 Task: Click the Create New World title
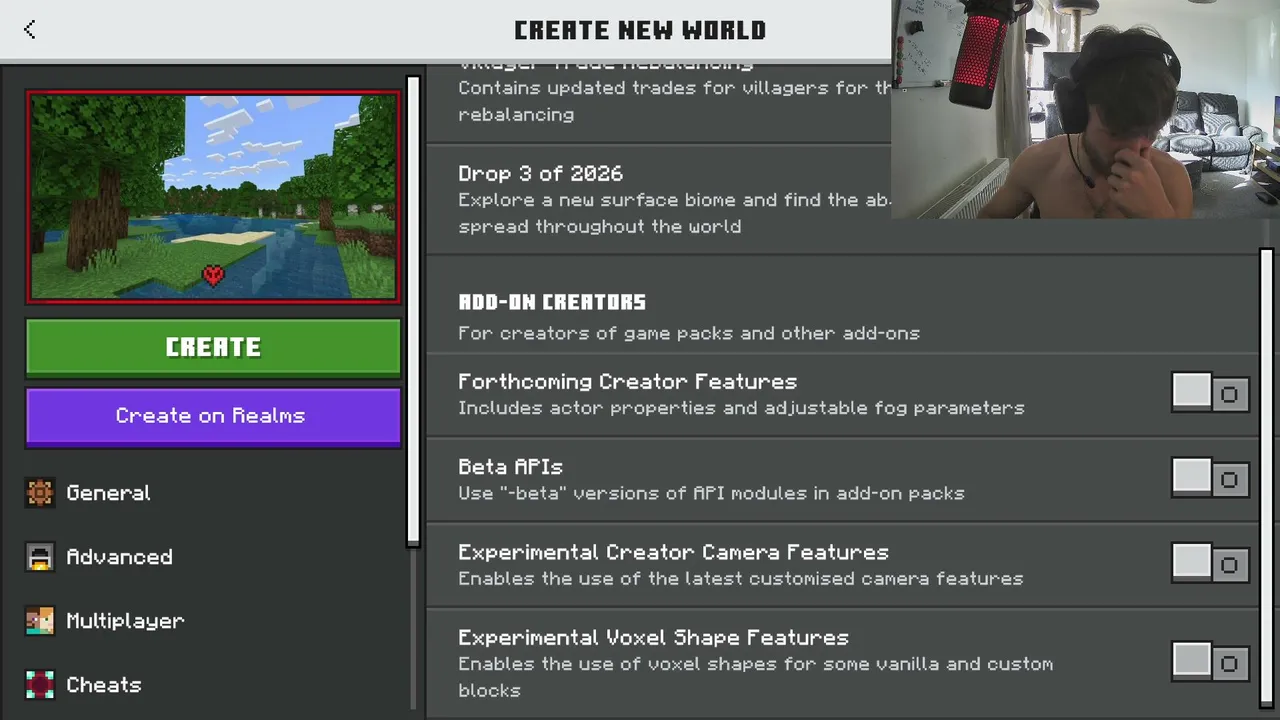pyautogui.click(x=640, y=30)
